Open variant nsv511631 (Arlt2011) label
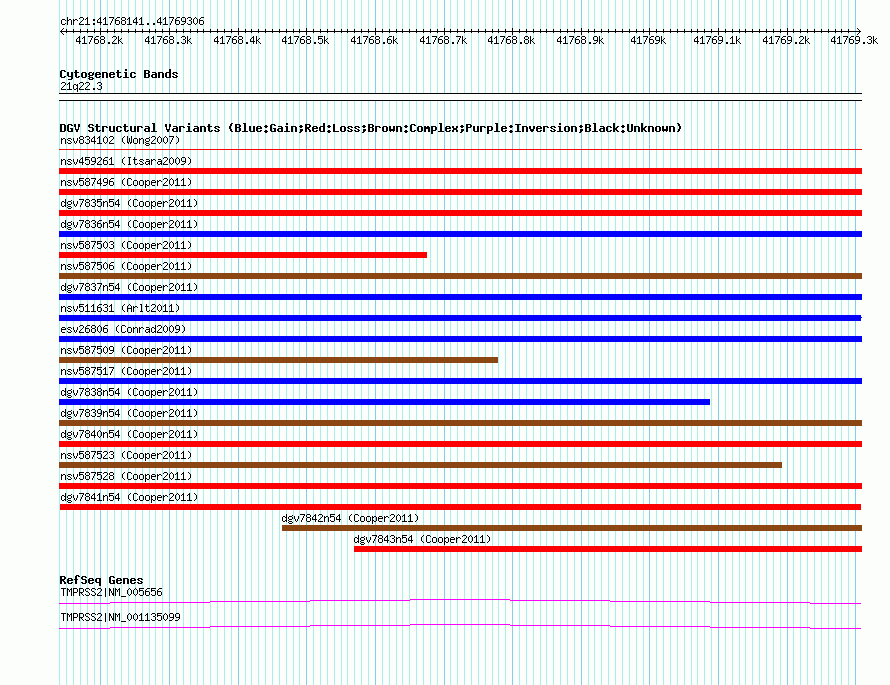 point(120,308)
